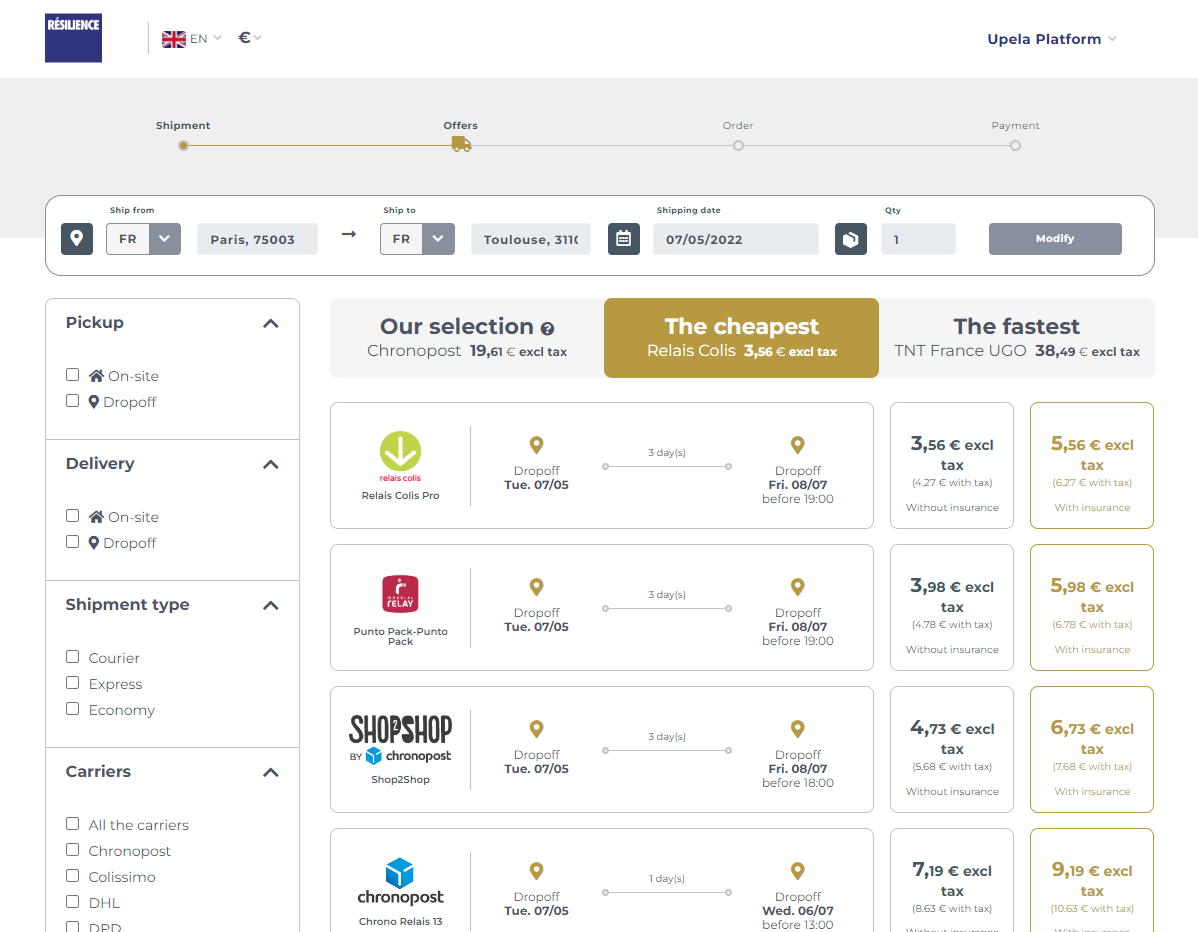Screen dimensions: 1198x932
Task: Enable the Express shipment type filter
Action: (x=73, y=682)
